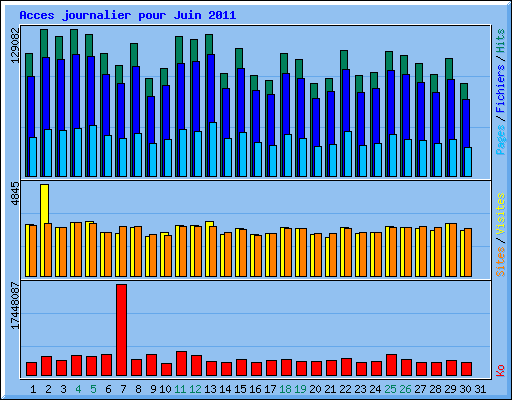Image resolution: width=512 pixels, height=400 pixels.
Task: Click the day label 1 on the x-axis
Action: [33, 389]
